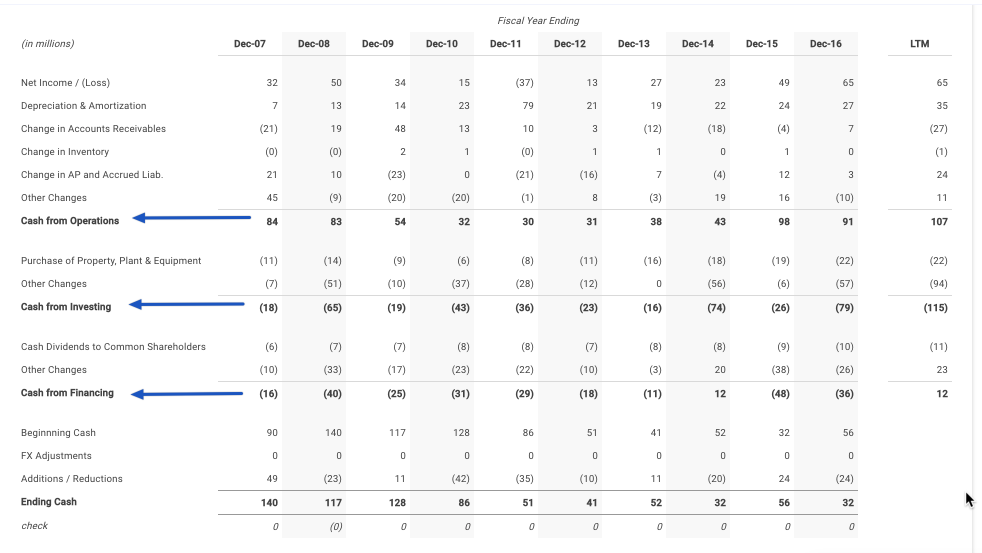Viewport: 982px width, 553px height.
Task: Click the Dec-16 column header
Action: coord(825,44)
